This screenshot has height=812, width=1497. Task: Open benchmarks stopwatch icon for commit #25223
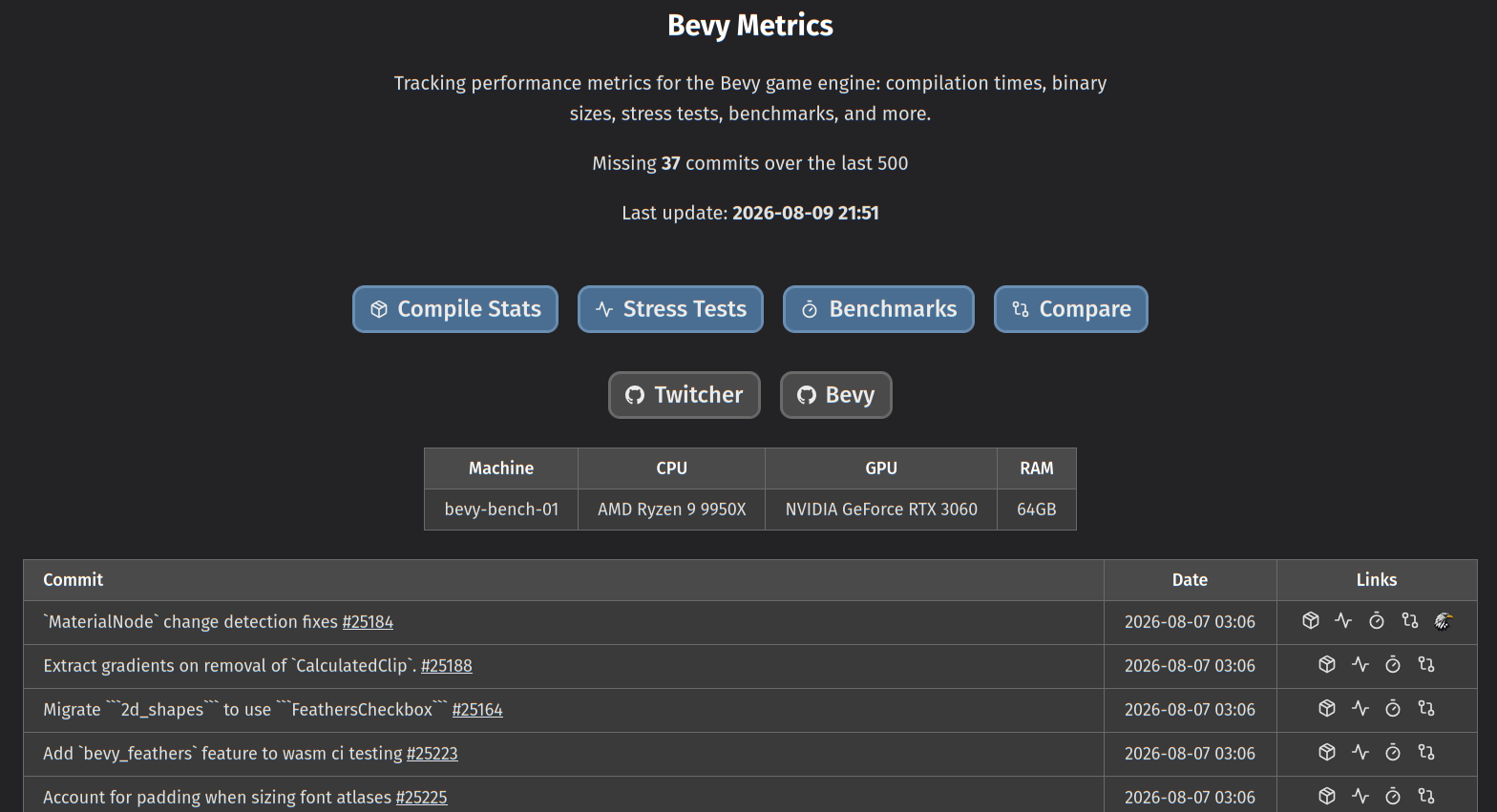1393,752
